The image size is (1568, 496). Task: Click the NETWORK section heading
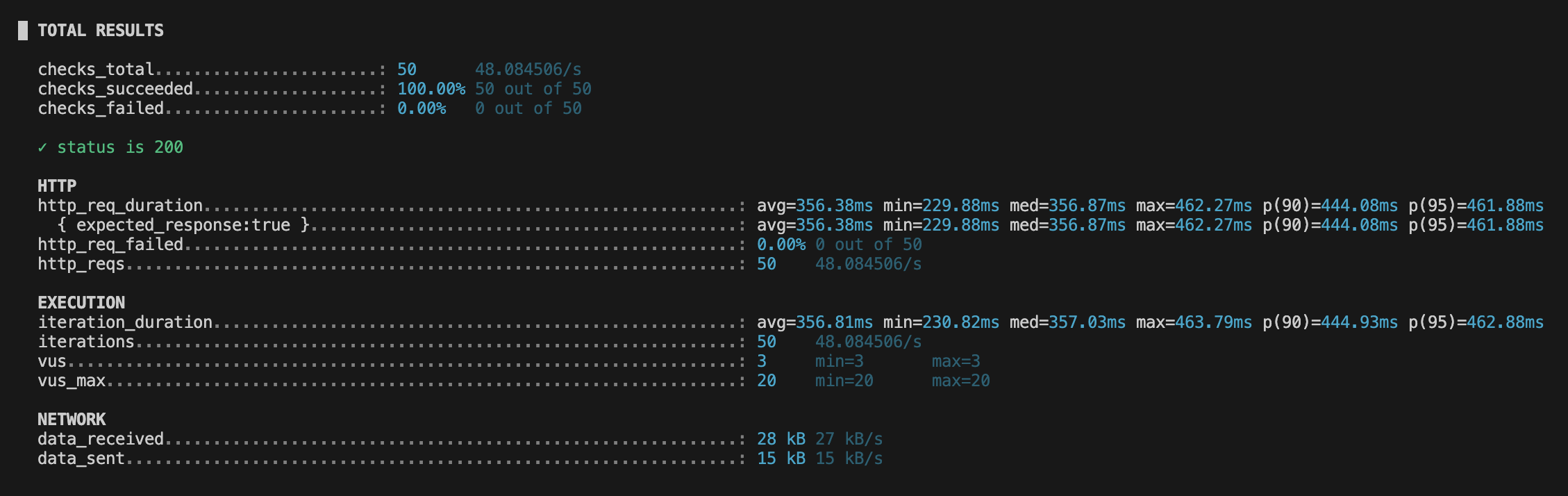(72, 420)
